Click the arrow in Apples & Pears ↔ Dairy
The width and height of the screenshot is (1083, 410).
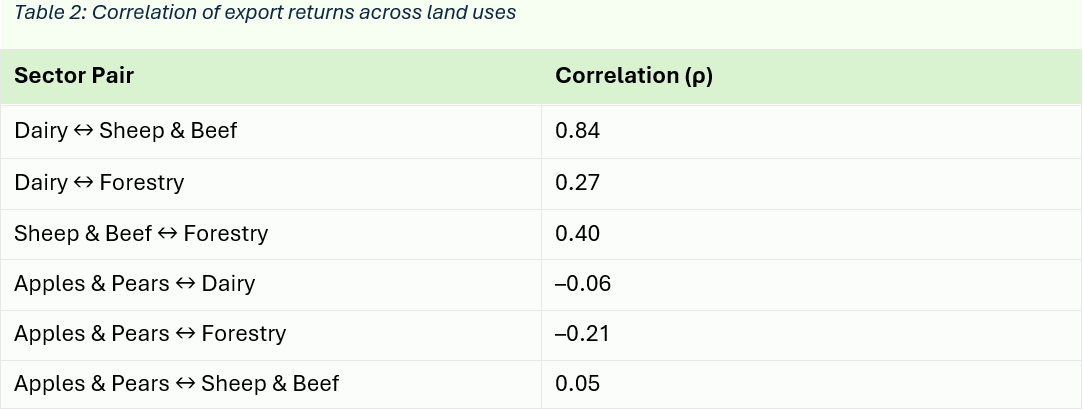coord(185,284)
